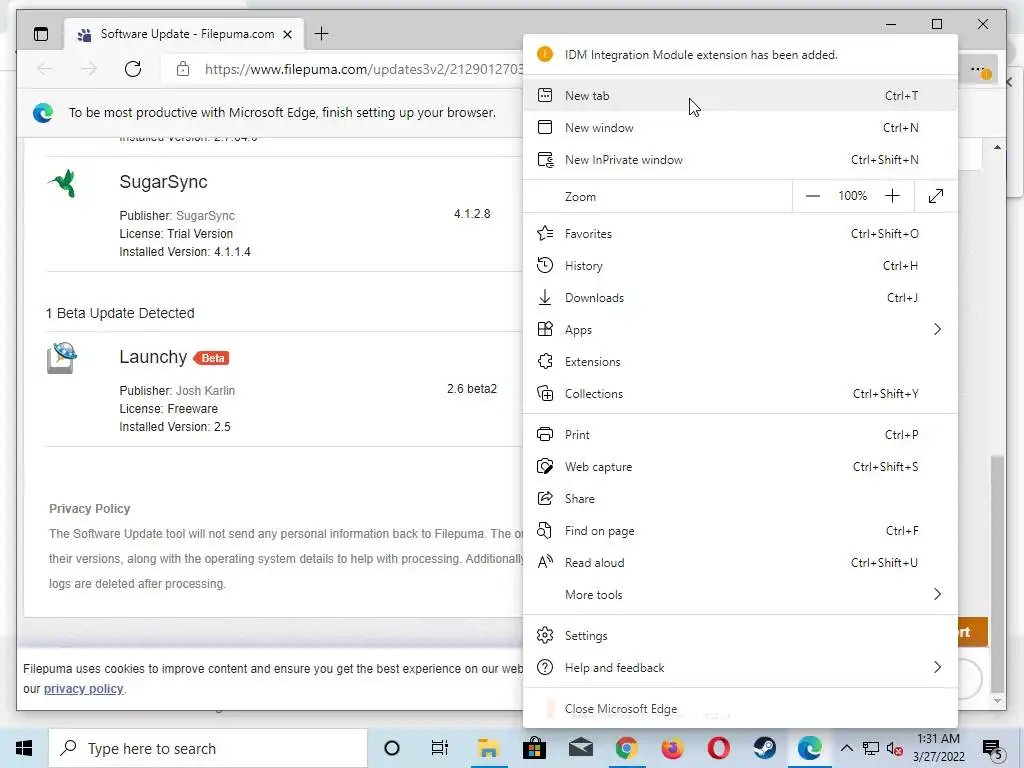Open Downloads from the menu
This screenshot has height=768, width=1024.
tap(741, 297)
